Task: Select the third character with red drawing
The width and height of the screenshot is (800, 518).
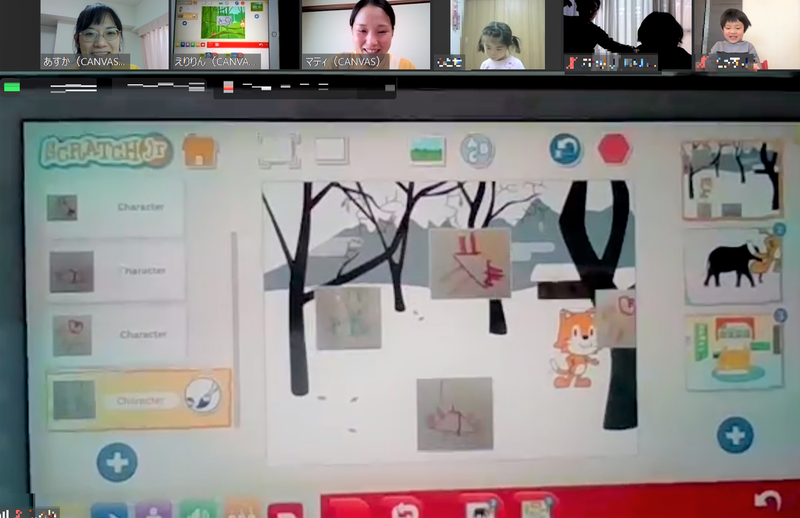Action: (x=114, y=333)
